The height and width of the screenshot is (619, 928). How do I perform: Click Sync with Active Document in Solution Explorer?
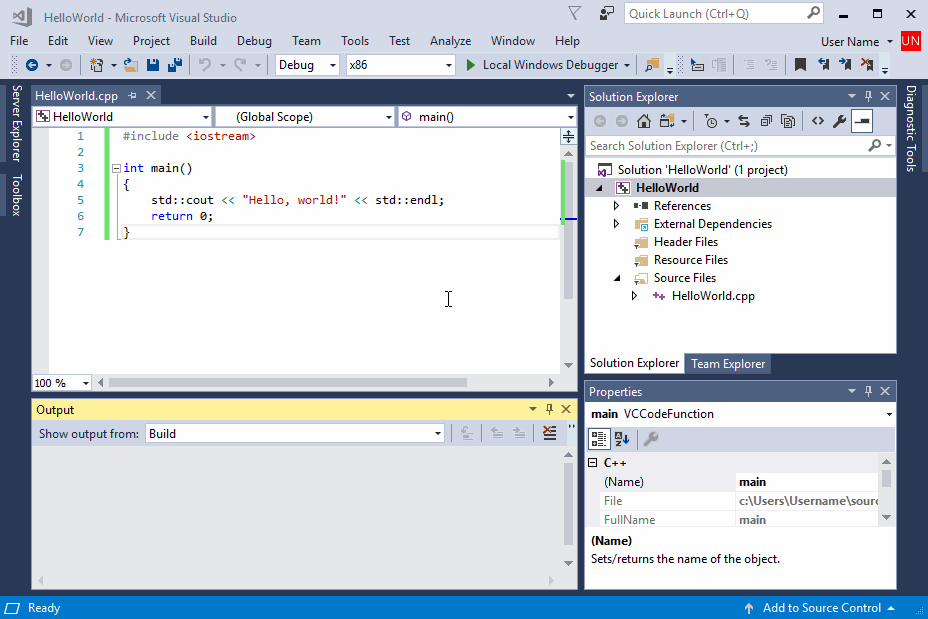click(744, 121)
